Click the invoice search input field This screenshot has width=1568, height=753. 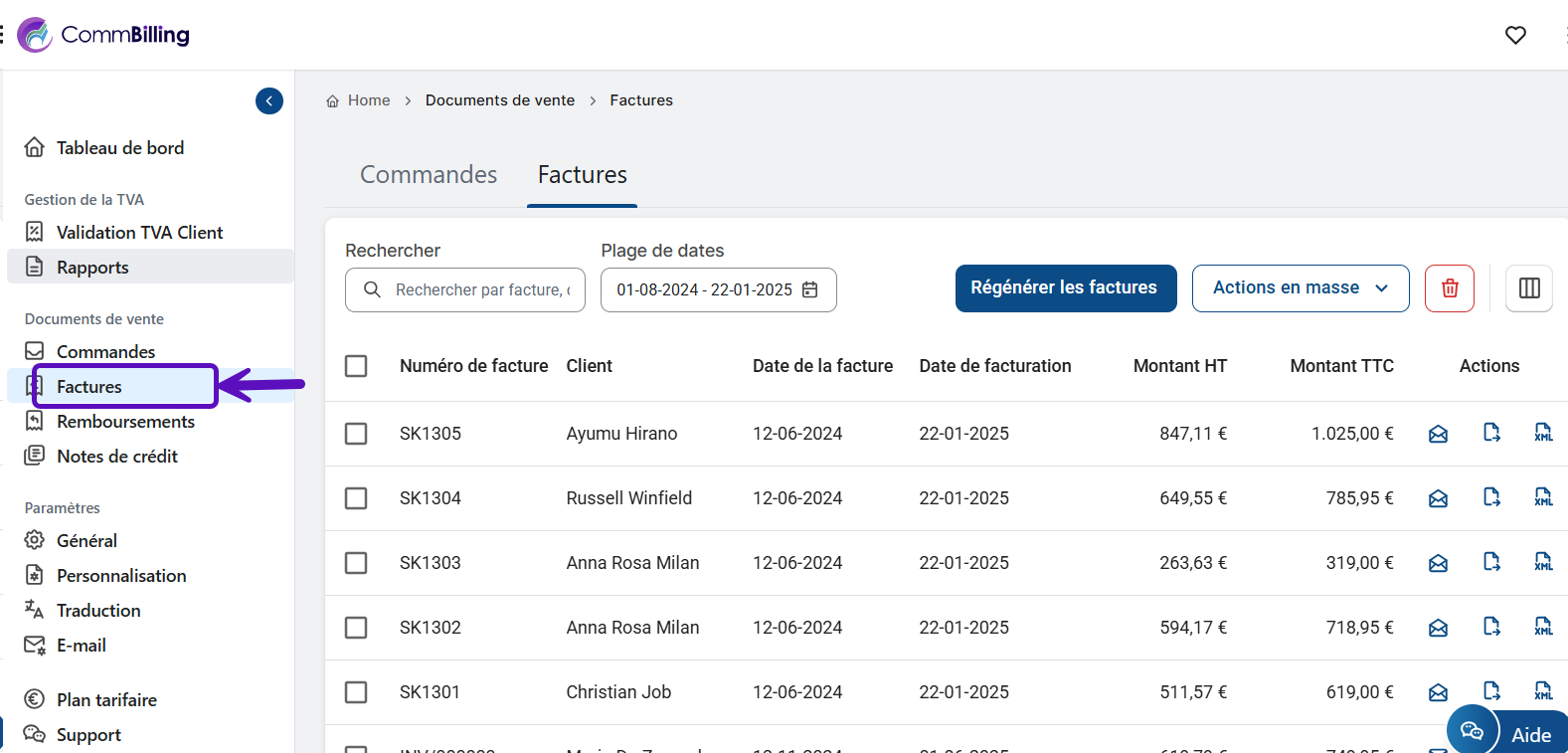[x=481, y=290]
